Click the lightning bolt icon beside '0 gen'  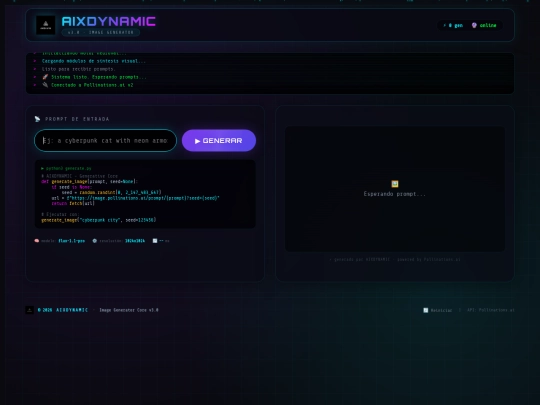tap(445, 25)
